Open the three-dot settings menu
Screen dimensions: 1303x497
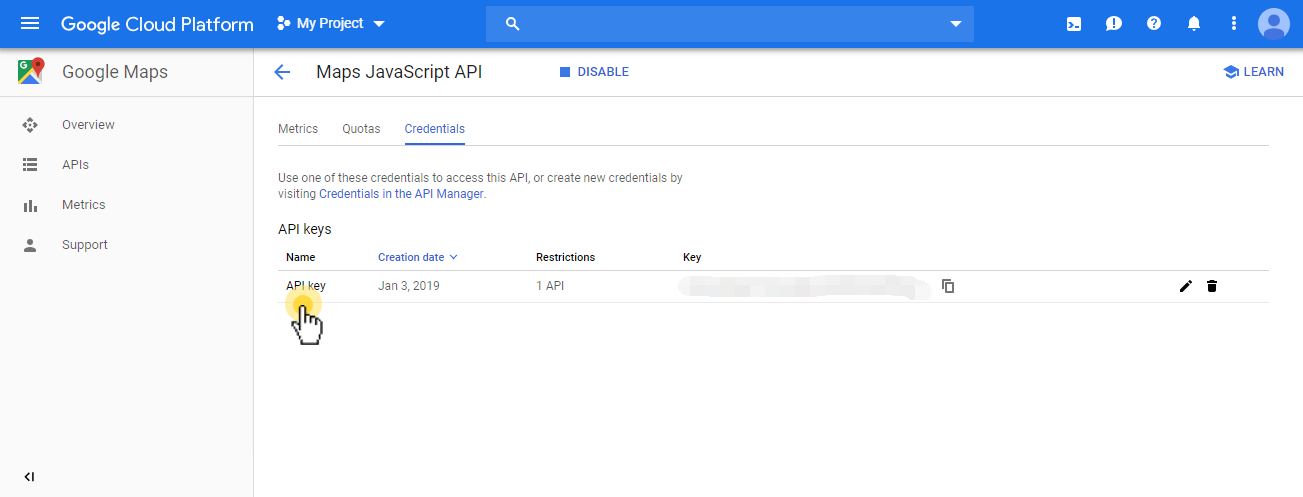click(1234, 24)
